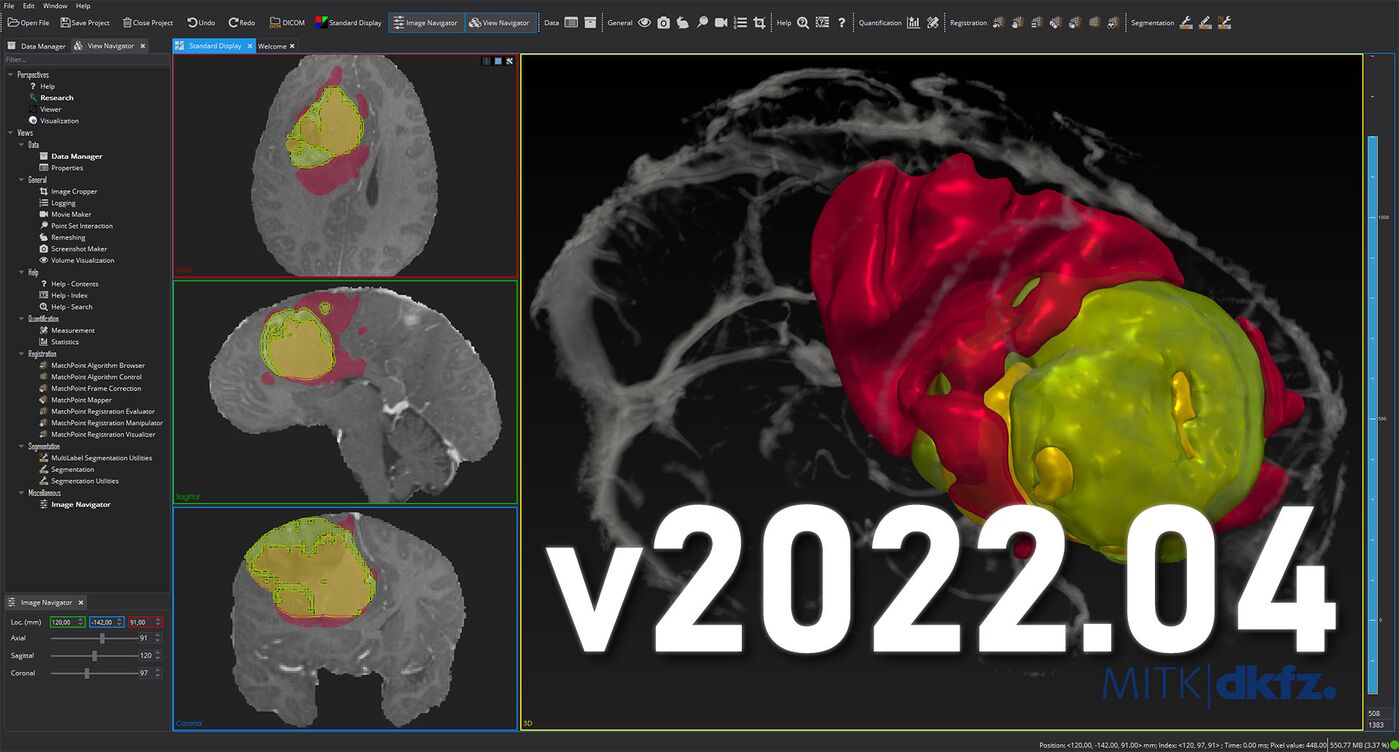The width and height of the screenshot is (1399, 752).
Task: Collapse the Perspectives tree group
Action: tap(10, 75)
